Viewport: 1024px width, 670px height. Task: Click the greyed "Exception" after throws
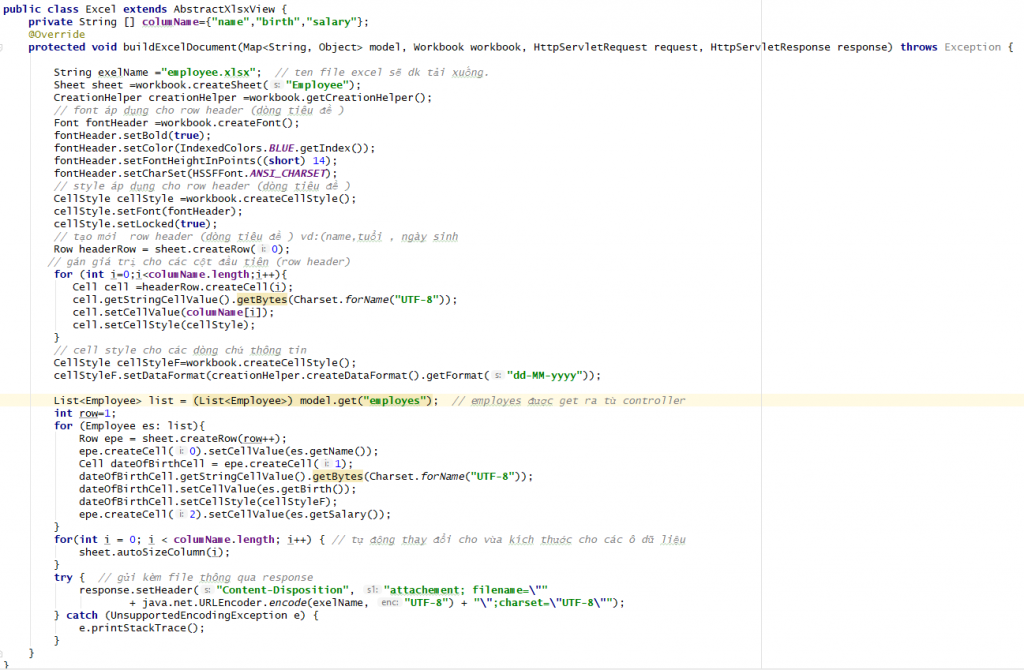[972, 47]
